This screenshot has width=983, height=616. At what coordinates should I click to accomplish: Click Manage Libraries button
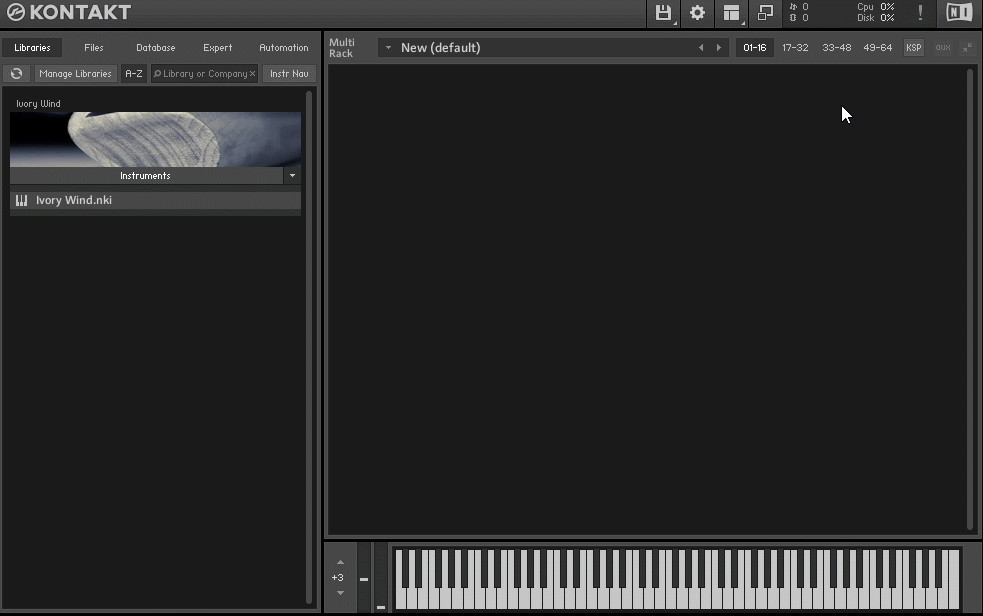pyautogui.click(x=75, y=73)
